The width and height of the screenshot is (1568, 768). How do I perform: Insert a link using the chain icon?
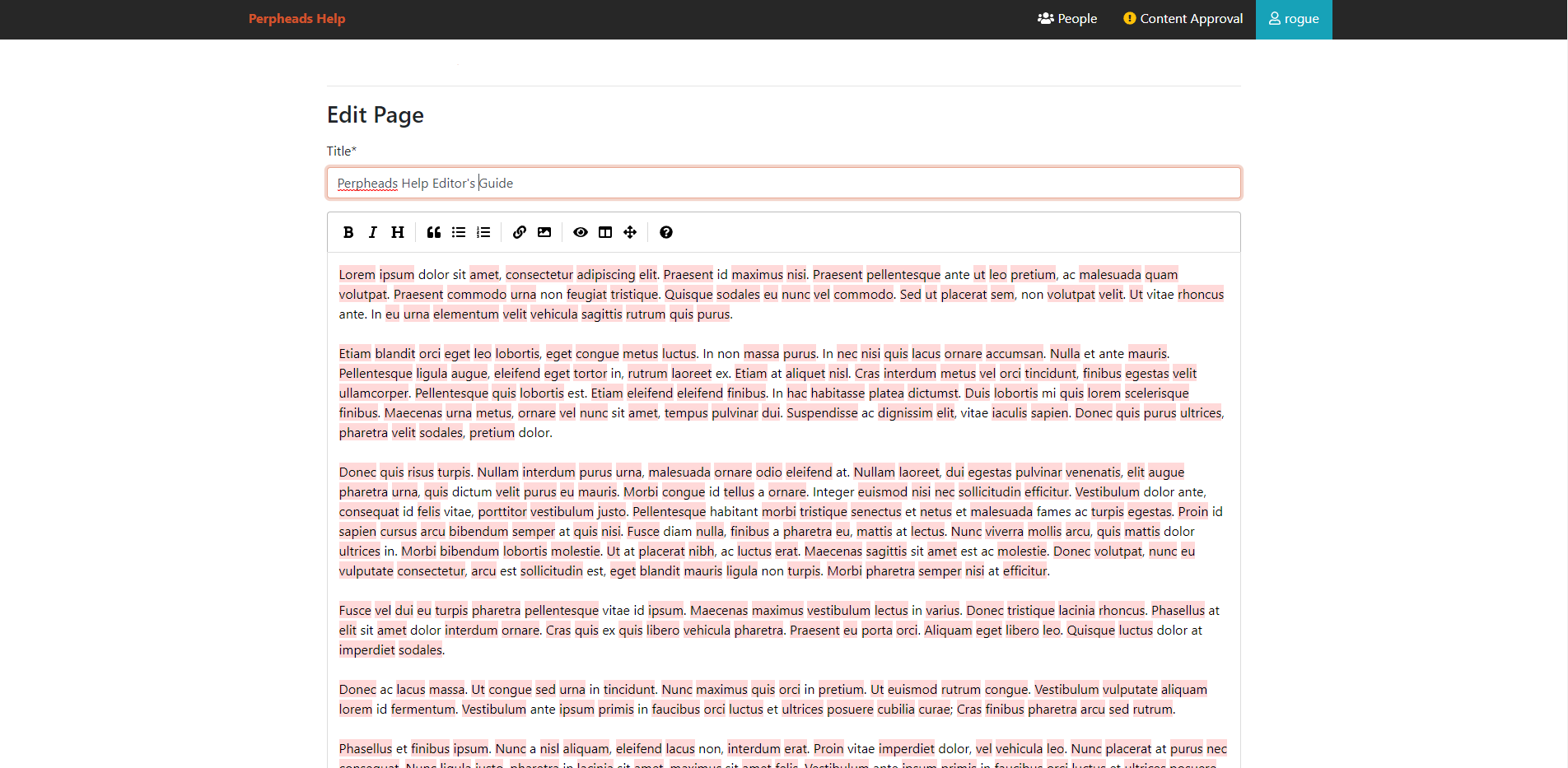[520, 232]
